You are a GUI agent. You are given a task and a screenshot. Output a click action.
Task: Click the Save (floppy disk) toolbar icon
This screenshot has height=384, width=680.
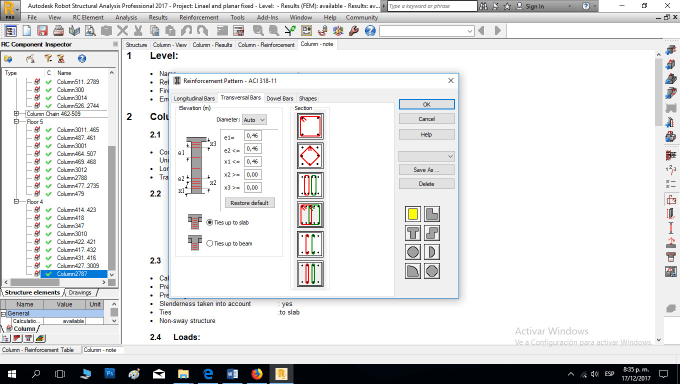[x=42, y=31]
